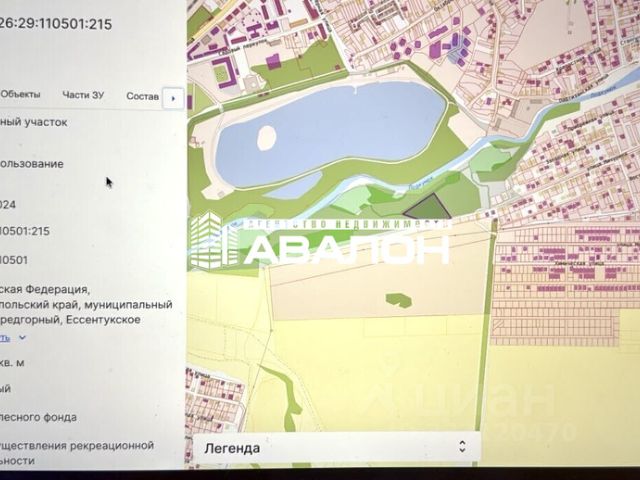
Task: Select the text 'ользование'
Action: 32,164
